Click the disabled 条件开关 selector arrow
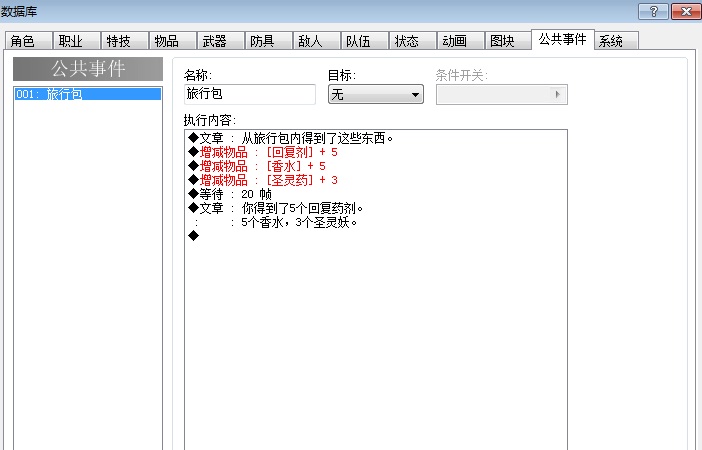Screen dimensions: 702x450 coord(557,94)
